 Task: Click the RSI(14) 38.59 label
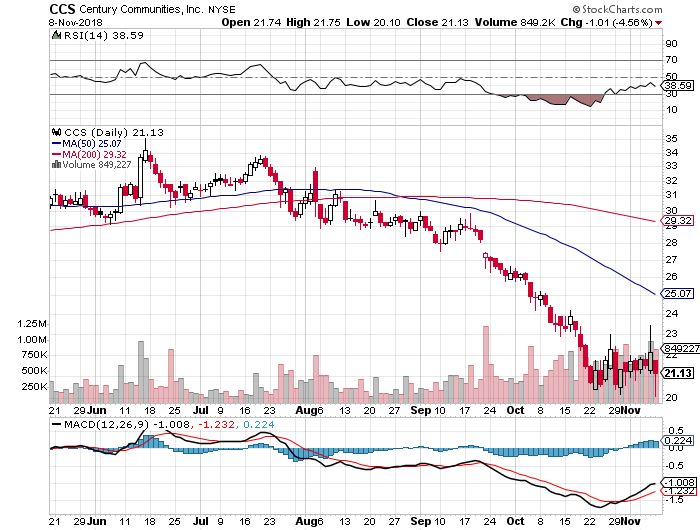104,35
